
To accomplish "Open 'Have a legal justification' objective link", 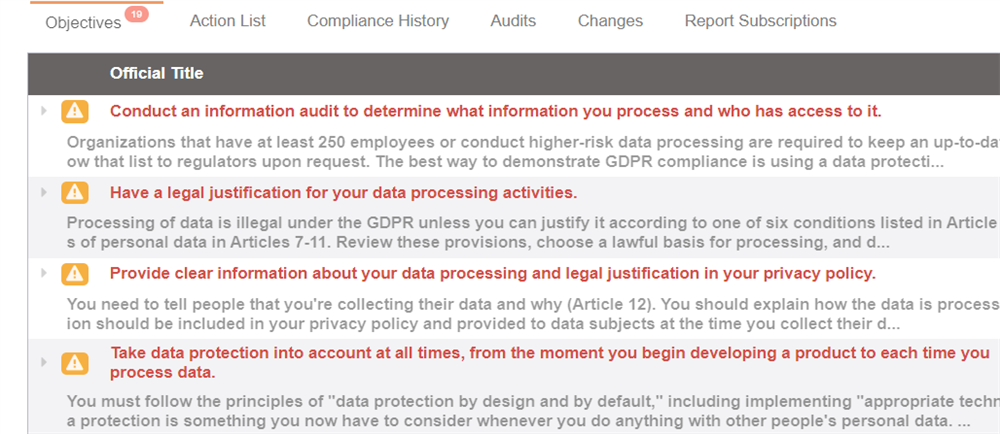I will [343, 192].
